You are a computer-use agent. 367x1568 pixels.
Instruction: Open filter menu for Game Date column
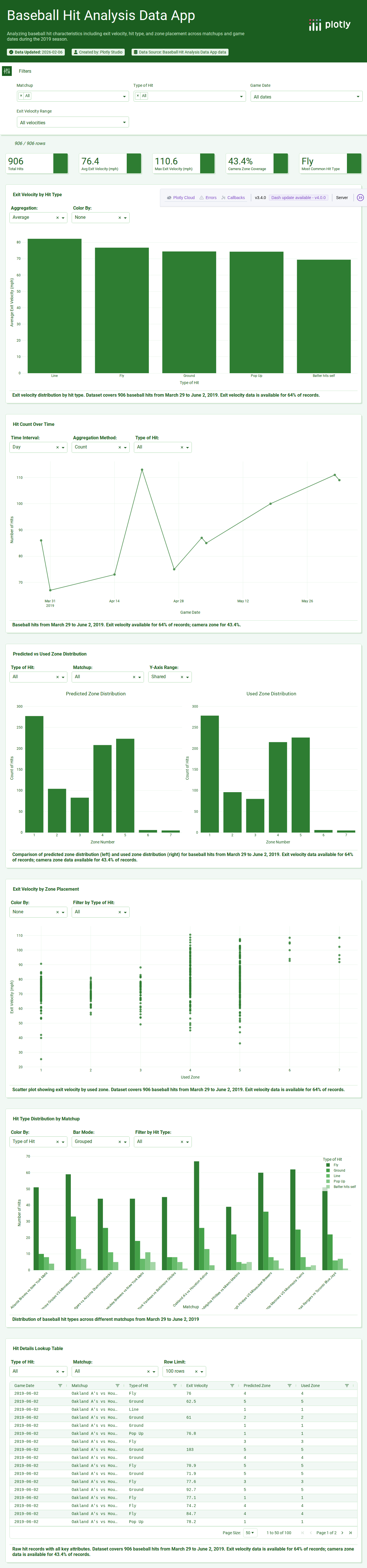coord(60,1385)
